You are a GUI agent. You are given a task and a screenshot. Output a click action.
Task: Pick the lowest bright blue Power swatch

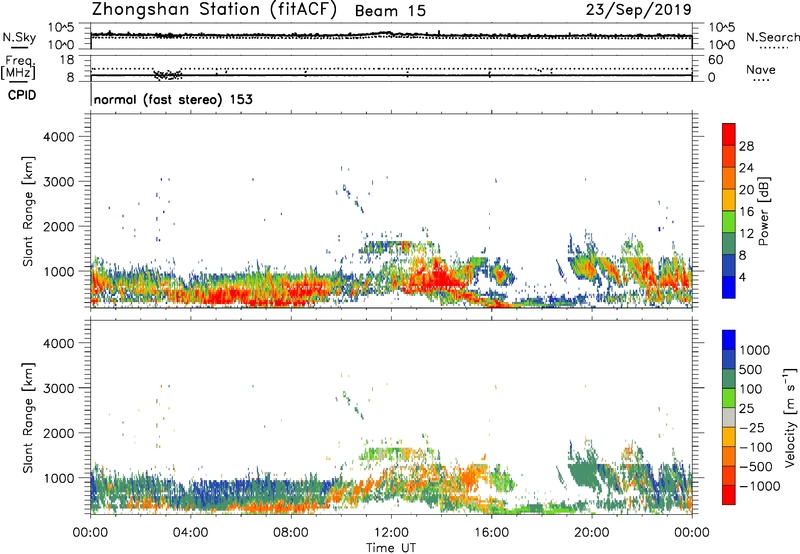(729, 287)
